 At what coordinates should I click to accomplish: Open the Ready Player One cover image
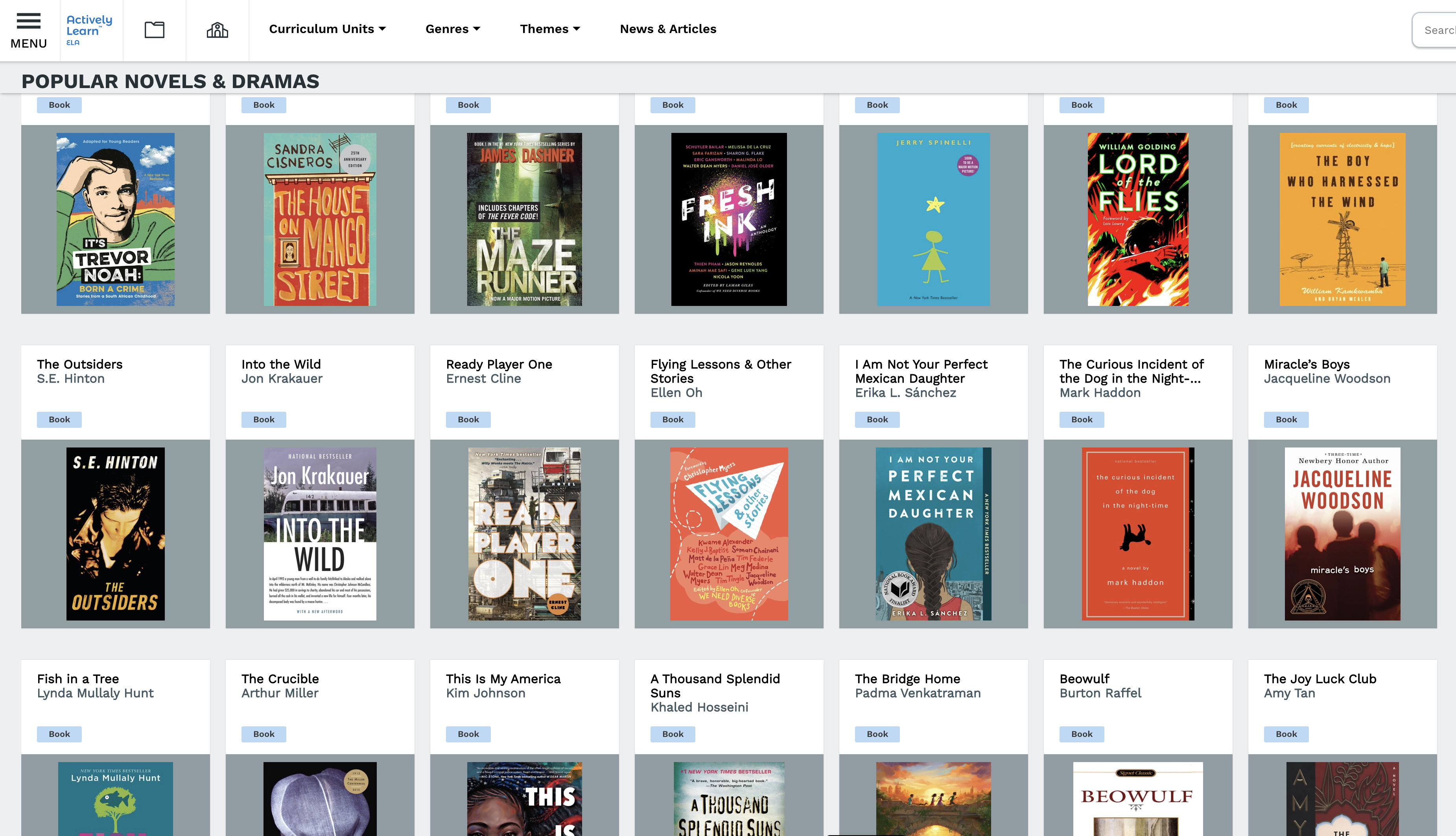(x=524, y=534)
